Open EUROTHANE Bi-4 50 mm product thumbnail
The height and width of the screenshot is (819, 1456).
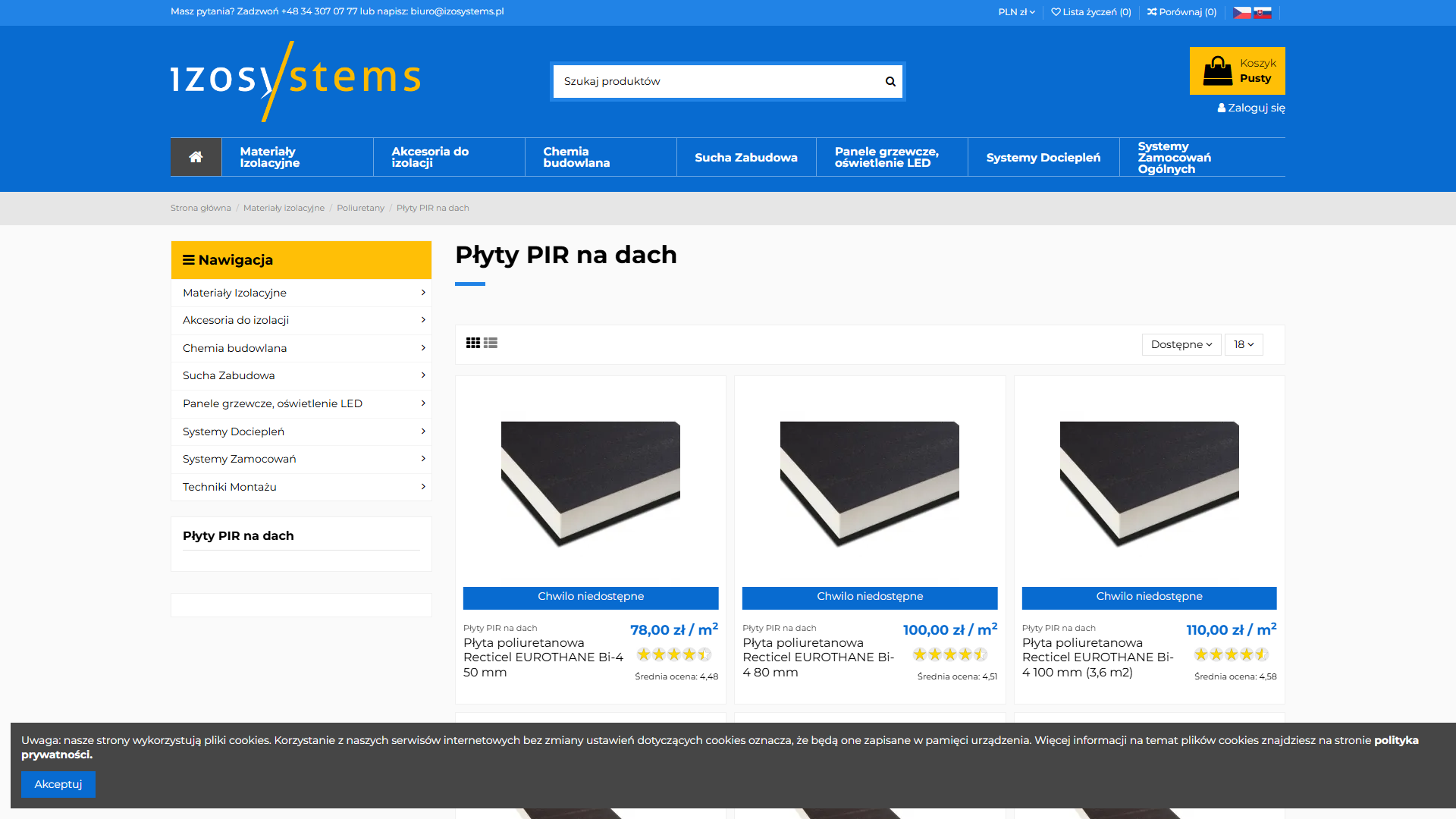click(x=591, y=484)
